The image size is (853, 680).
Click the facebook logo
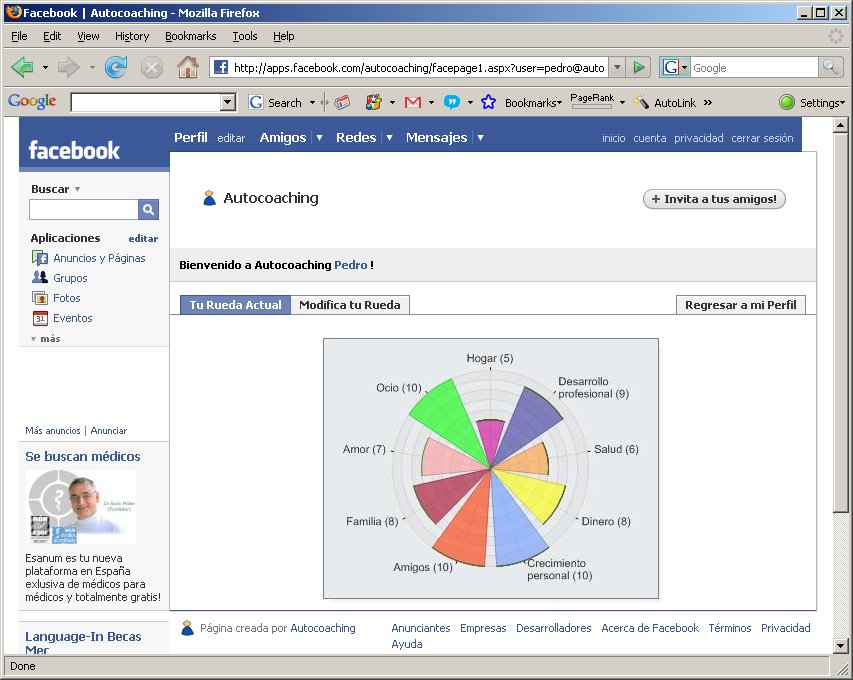tap(74, 151)
